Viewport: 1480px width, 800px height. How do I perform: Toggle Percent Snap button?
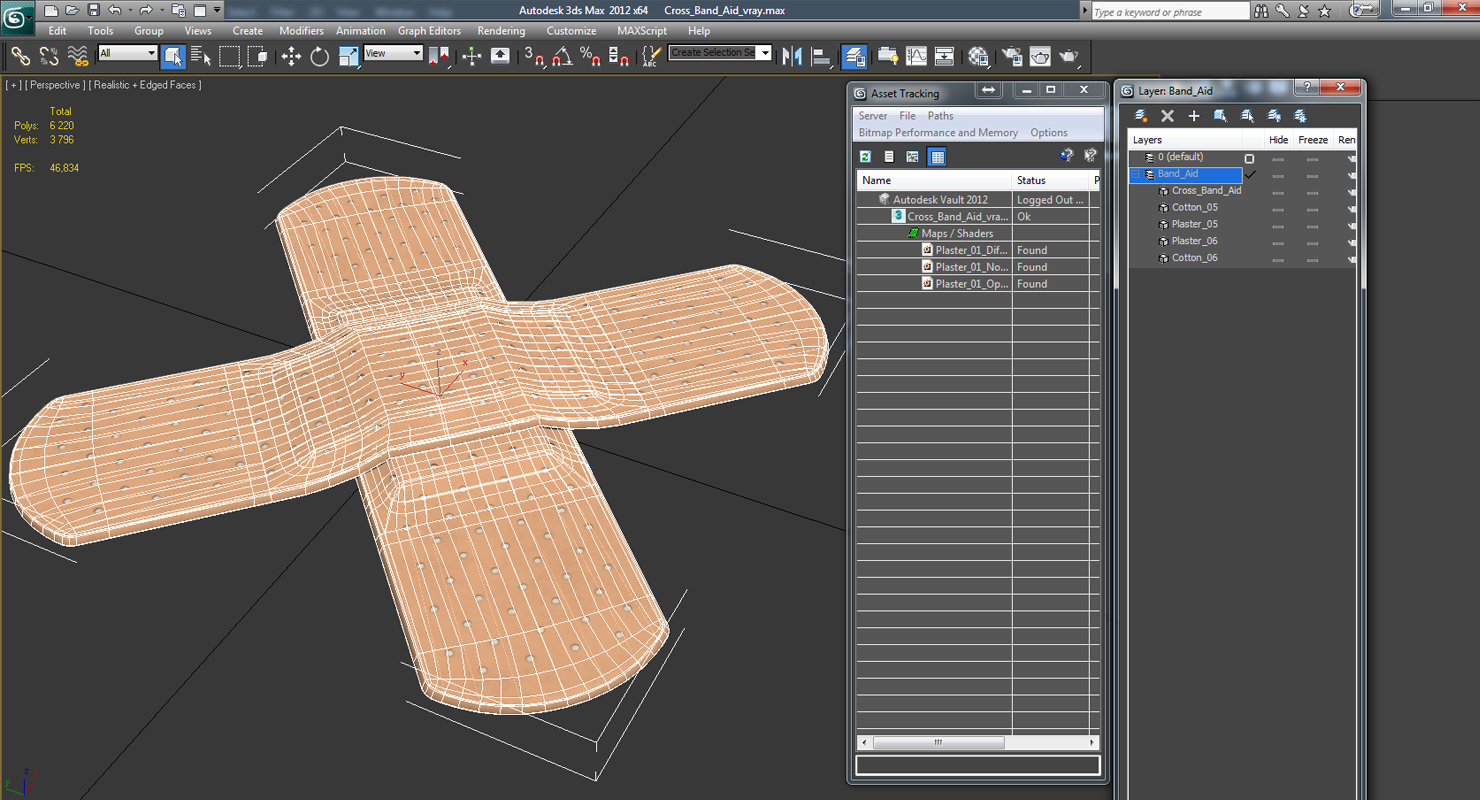click(x=591, y=57)
